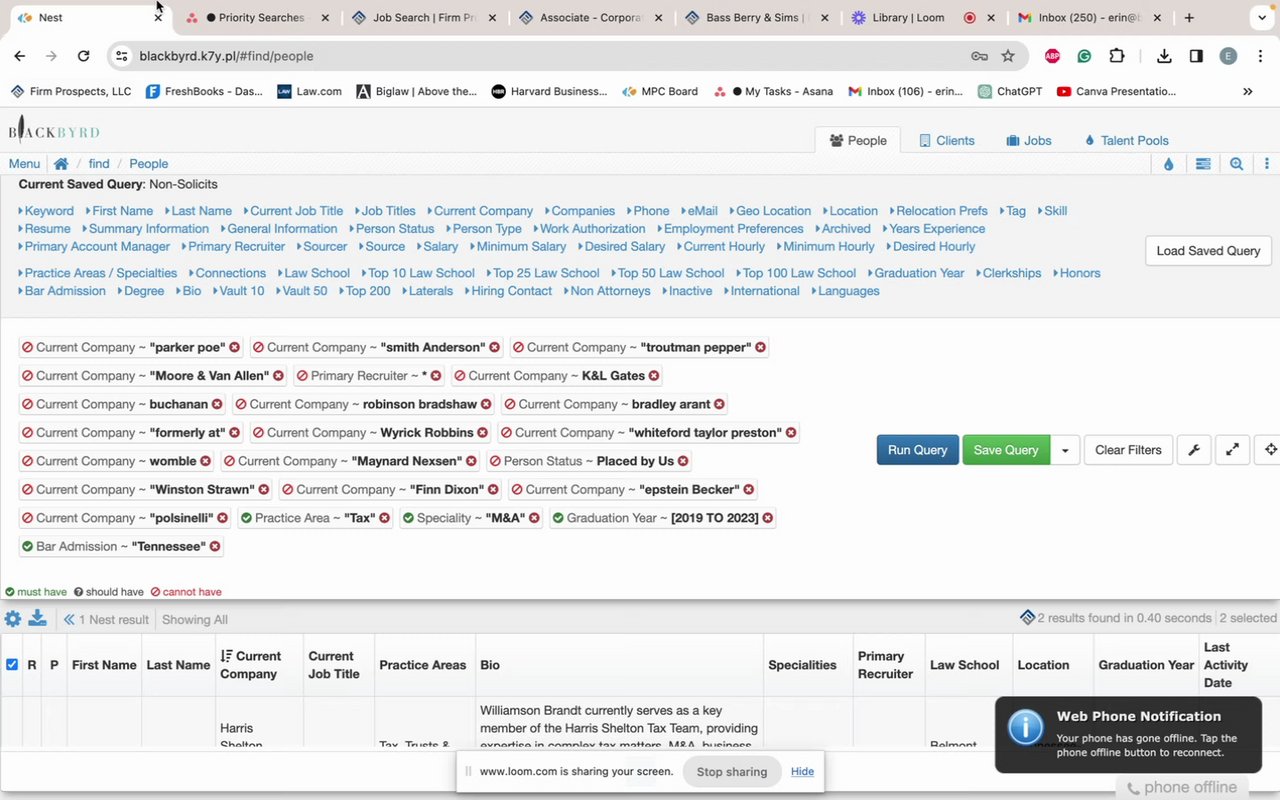Reload the page
Image resolution: width=1280 pixels, height=800 pixels.
[83, 56]
